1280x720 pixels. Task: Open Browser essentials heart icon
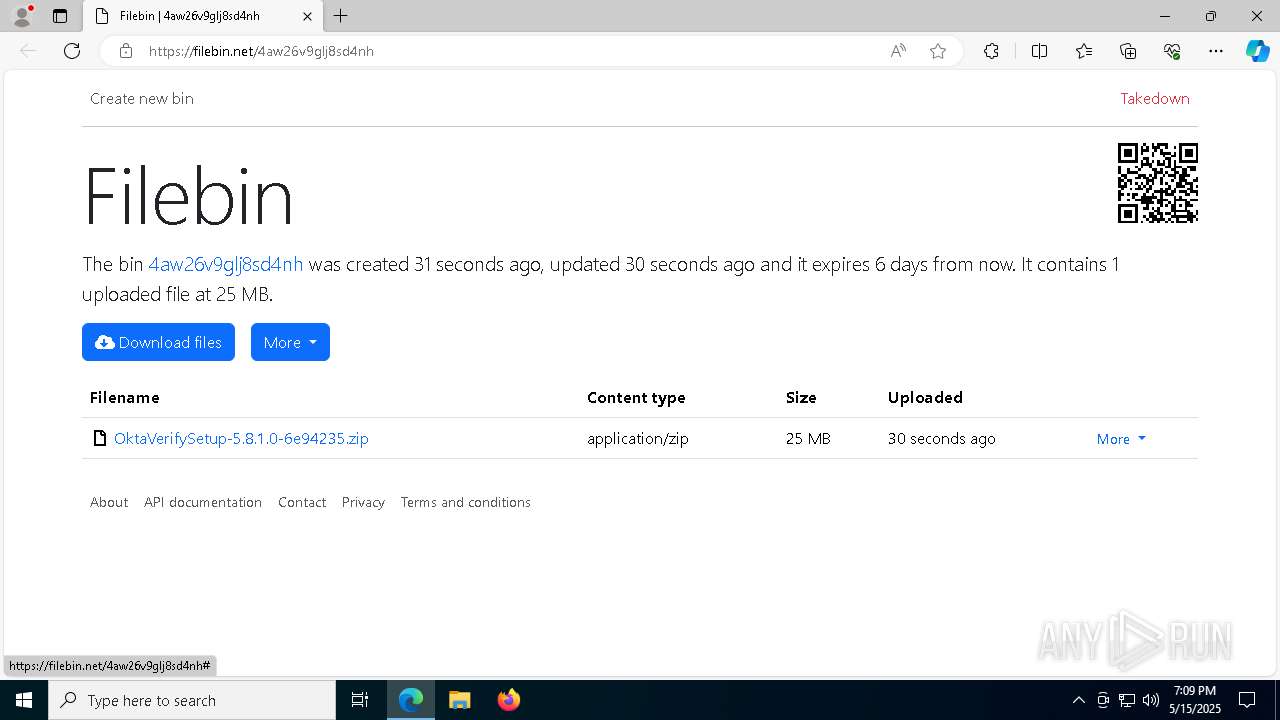pyautogui.click(x=1172, y=51)
